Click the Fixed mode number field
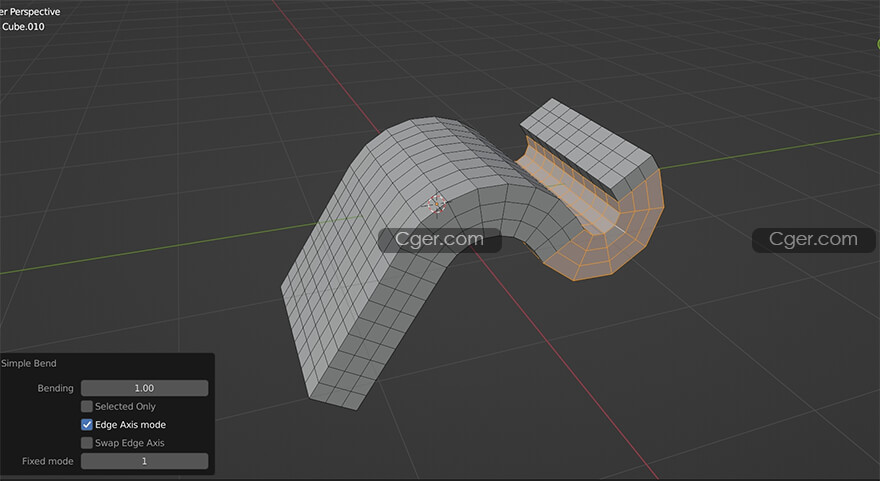 point(144,461)
